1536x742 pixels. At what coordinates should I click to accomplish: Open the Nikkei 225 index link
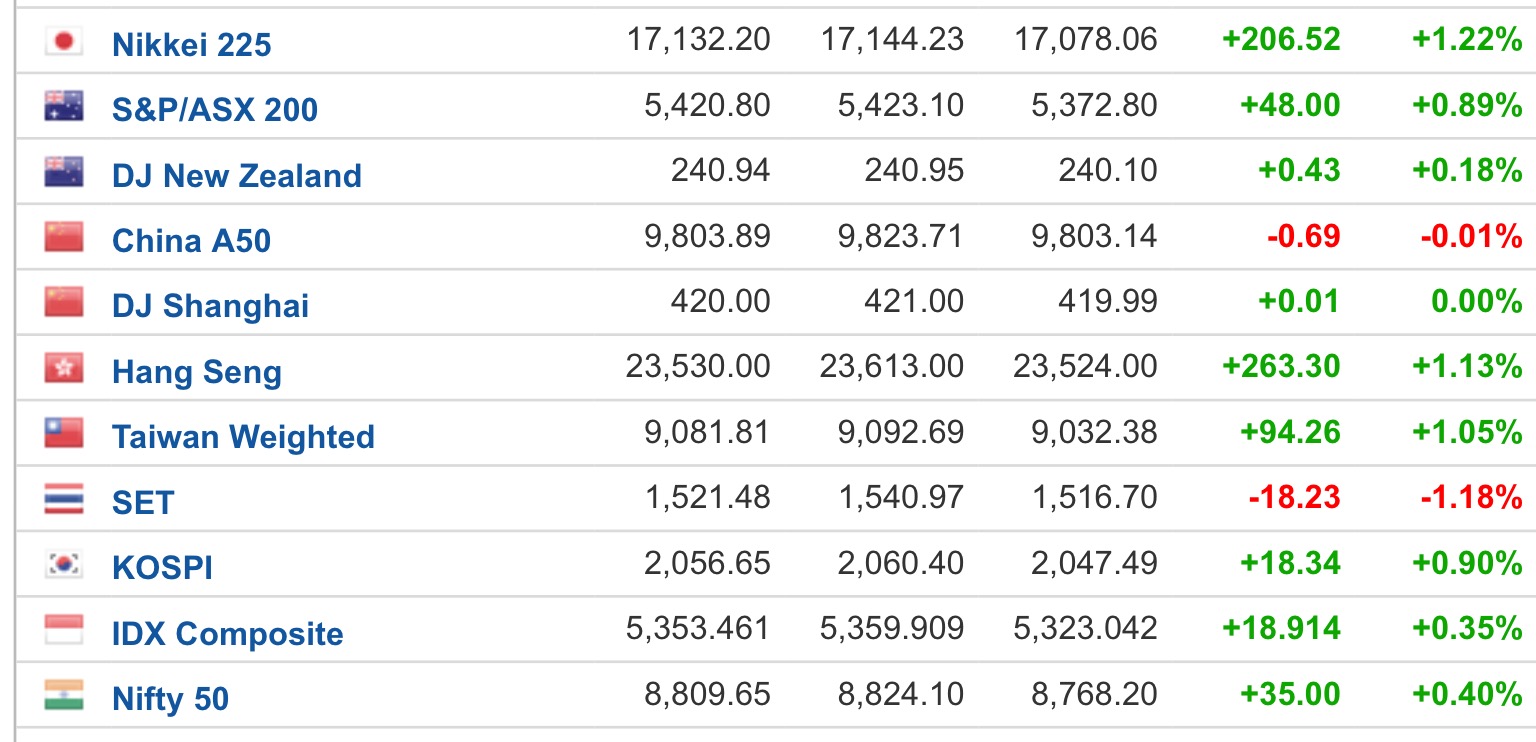[x=191, y=44]
